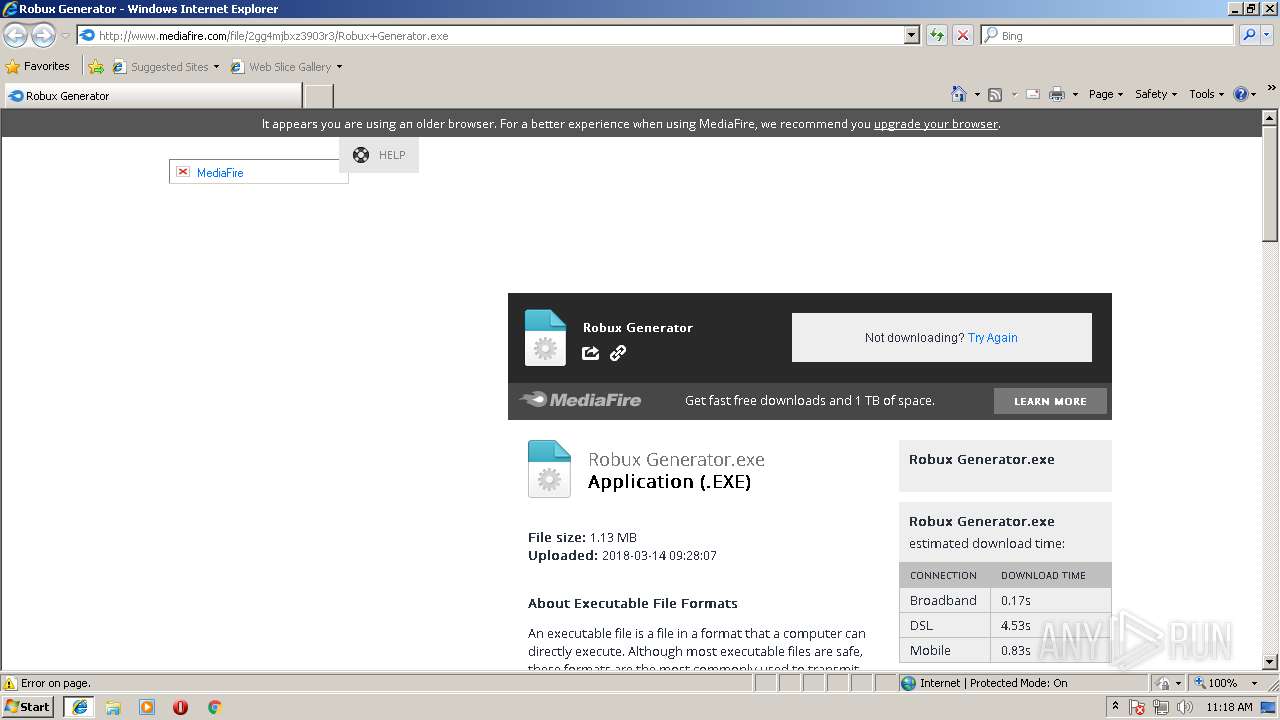Click the vertical scrollbar thumb

[1270, 183]
